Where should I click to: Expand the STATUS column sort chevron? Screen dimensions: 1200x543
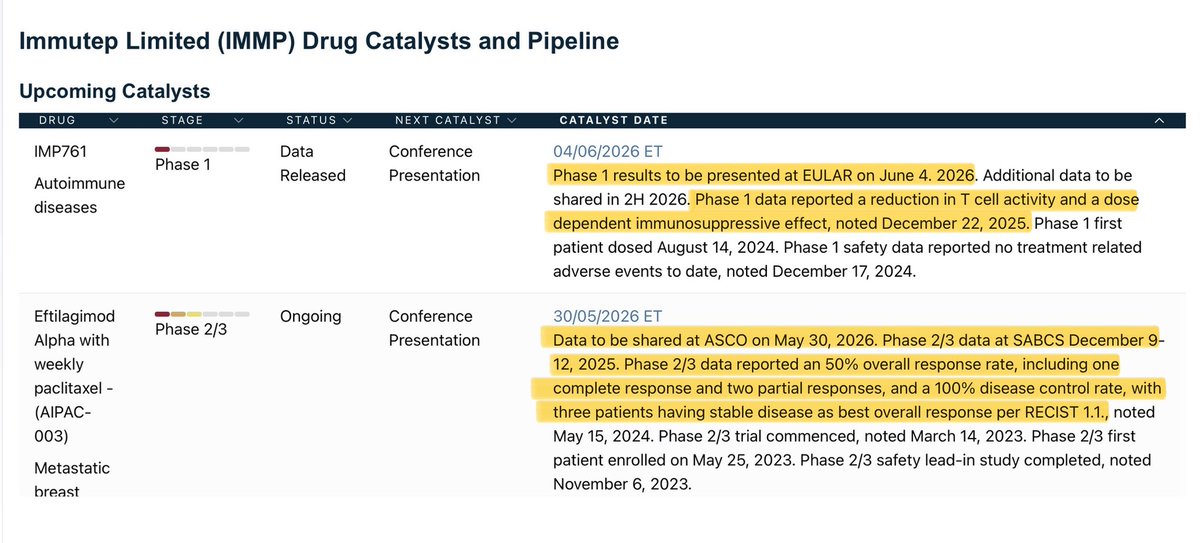pyautogui.click(x=348, y=120)
